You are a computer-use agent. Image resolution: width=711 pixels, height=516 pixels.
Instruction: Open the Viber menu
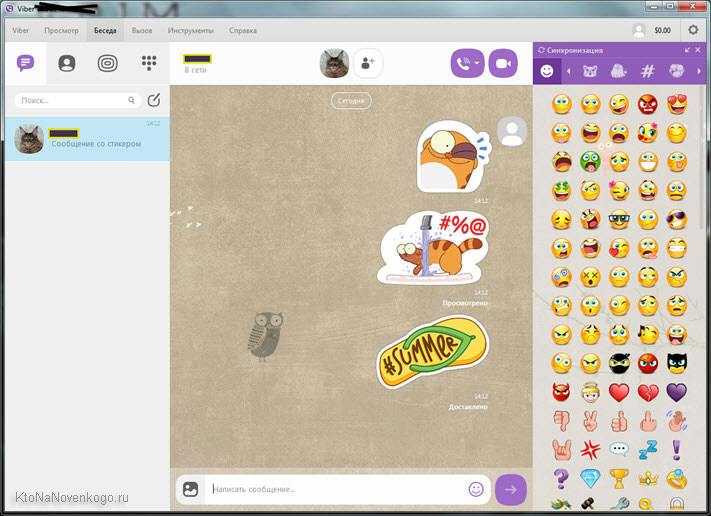click(x=20, y=30)
